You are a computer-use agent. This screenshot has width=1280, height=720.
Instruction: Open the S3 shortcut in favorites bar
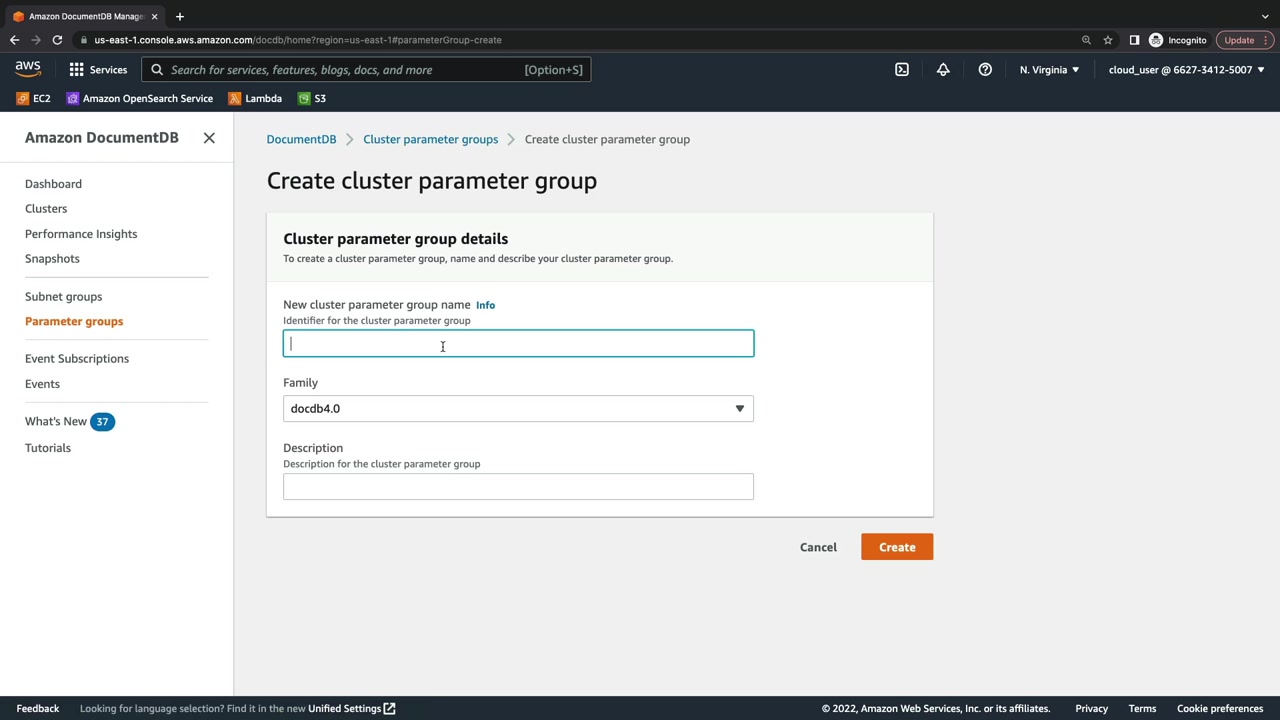coord(312,98)
